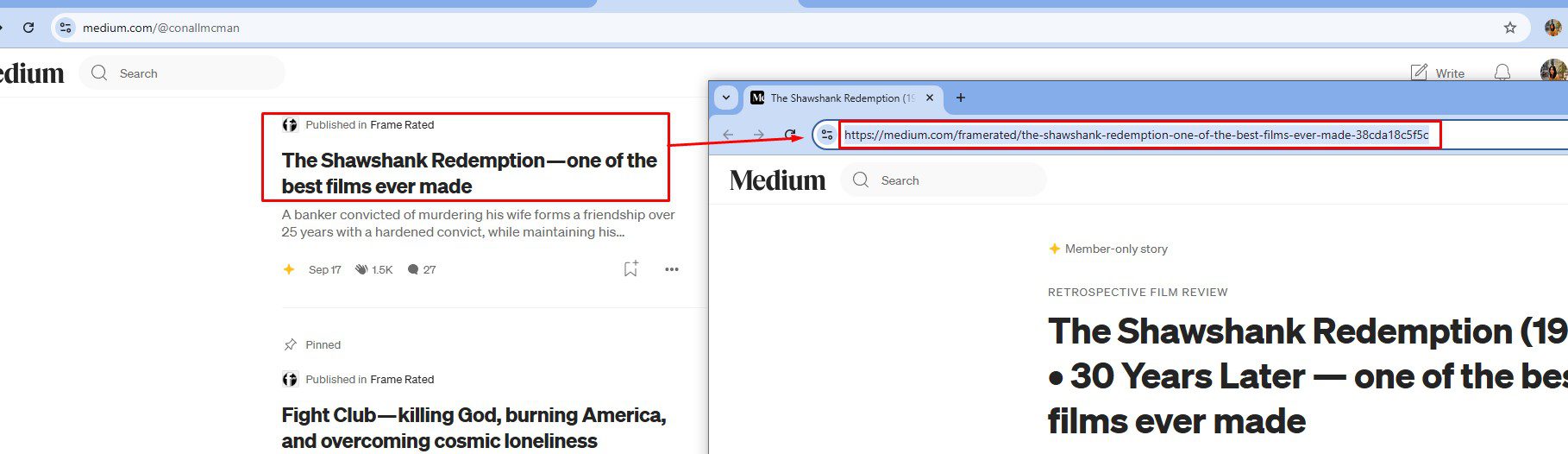Screen dimensions: 1568x454
Task: Open the Chrome profile avatar in the back browser toolbar
Action: (1552, 28)
